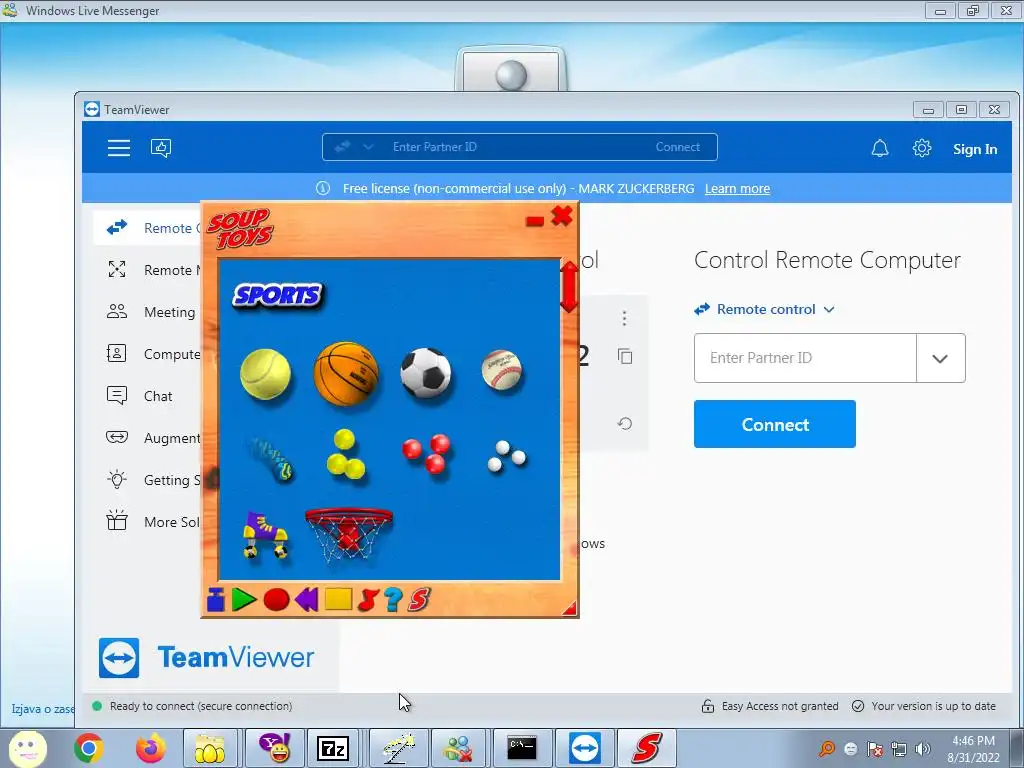This screenshot has width=1024, height=768.
Task: Open TeamViewer settings gear
Action: click(921, 148)
